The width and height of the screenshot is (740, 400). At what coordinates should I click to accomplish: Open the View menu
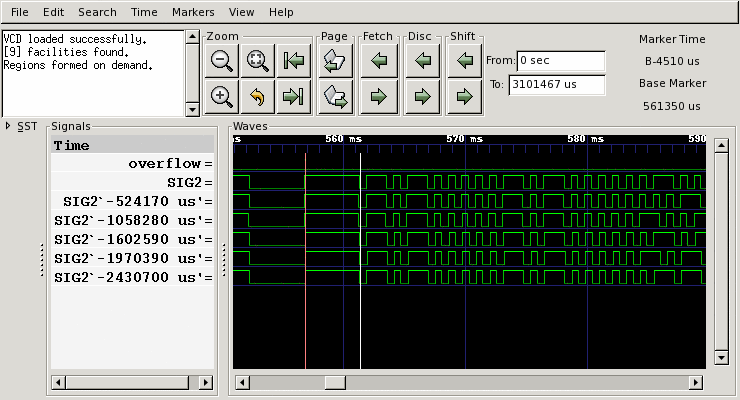coord(241,12)
